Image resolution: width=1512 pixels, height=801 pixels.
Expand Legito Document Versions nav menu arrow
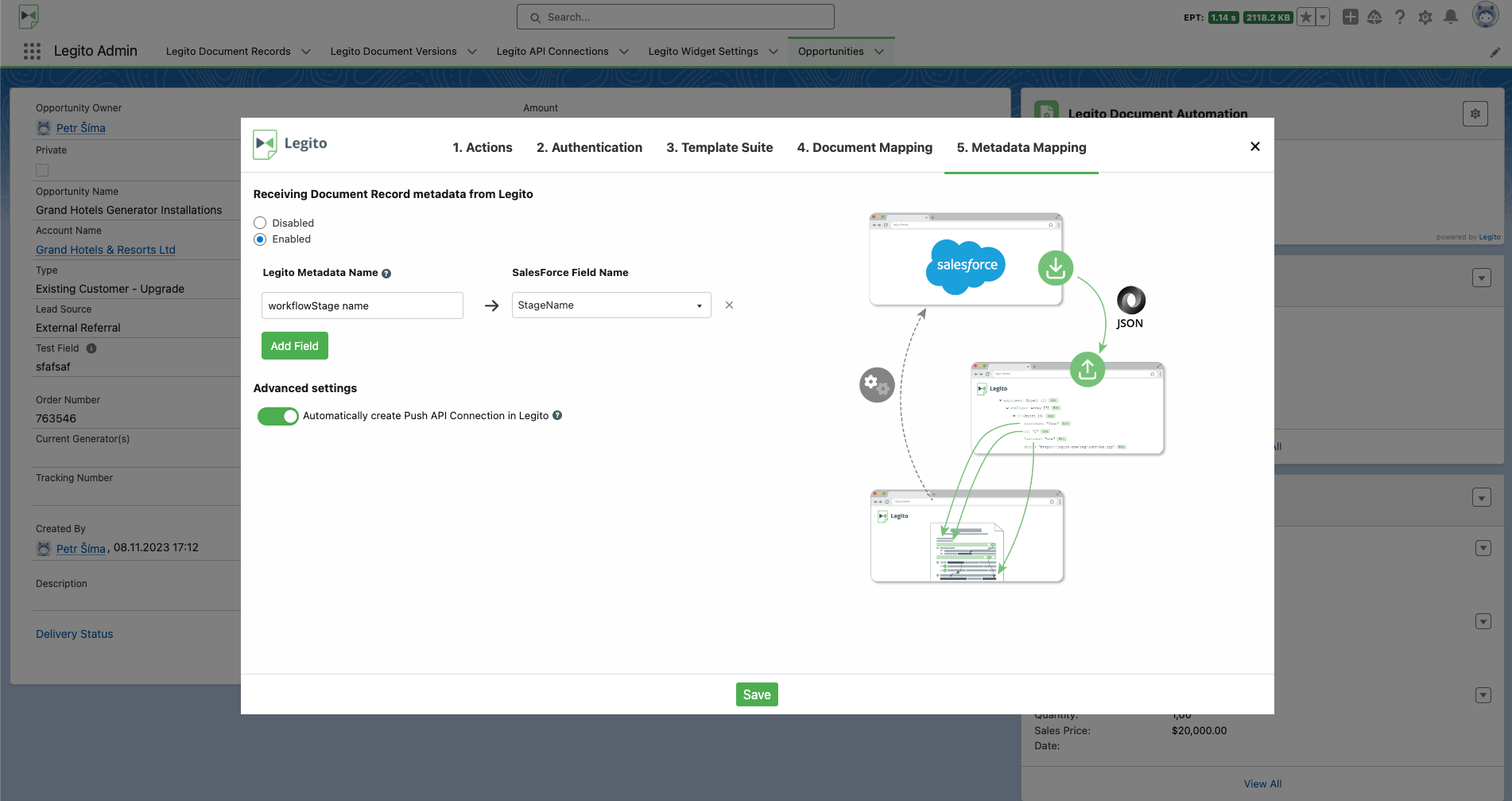click(472, 52)
